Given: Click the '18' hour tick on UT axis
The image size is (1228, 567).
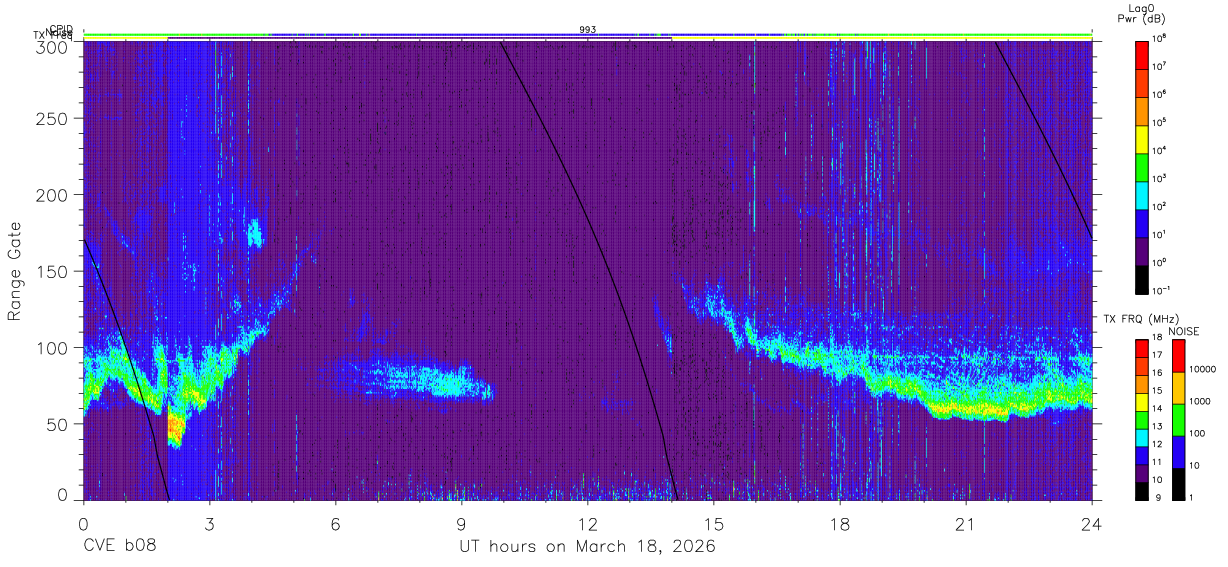Looking at the screenshot, I should 840,524.
